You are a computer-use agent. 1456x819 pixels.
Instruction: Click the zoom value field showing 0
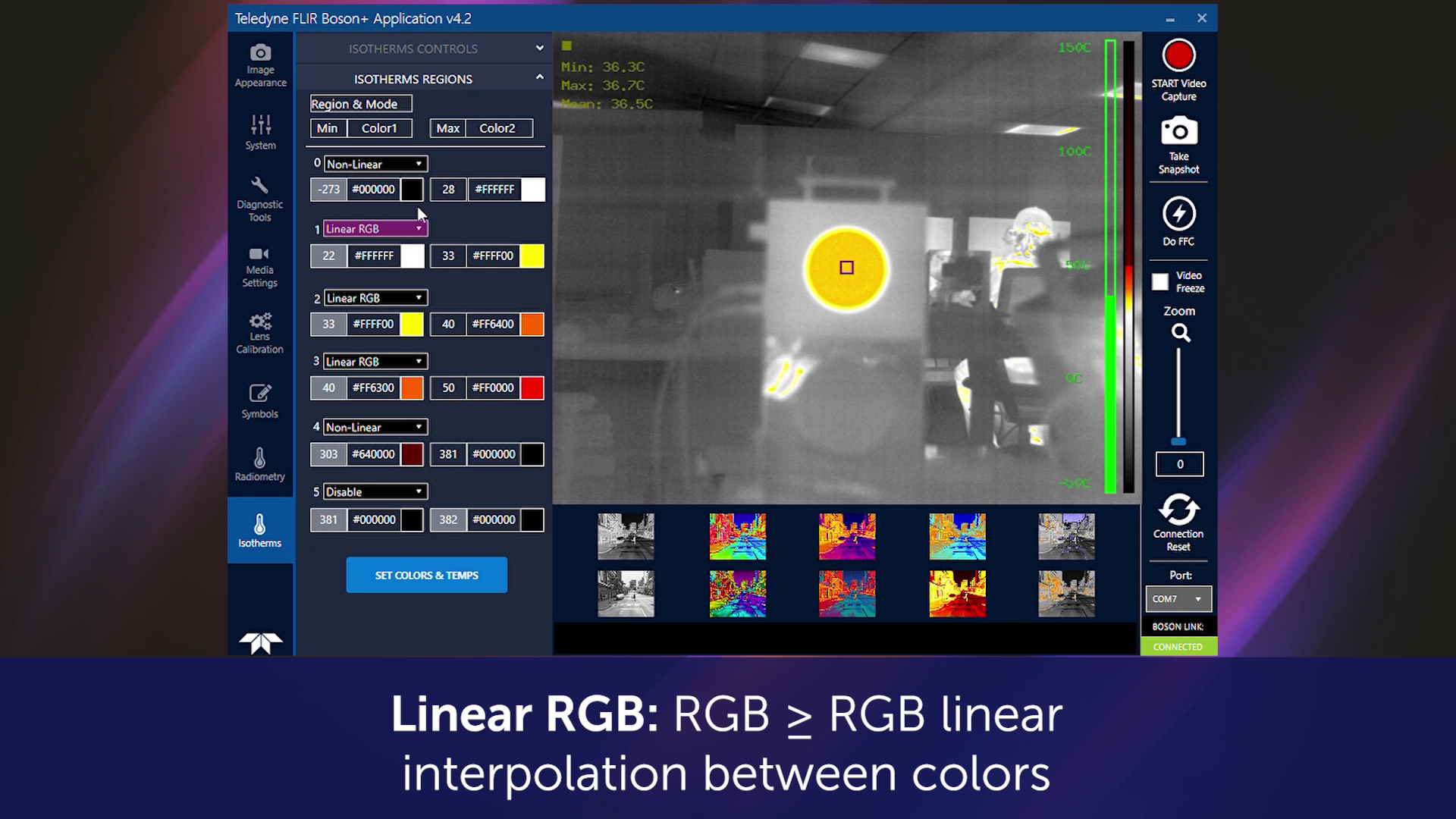1179,464
